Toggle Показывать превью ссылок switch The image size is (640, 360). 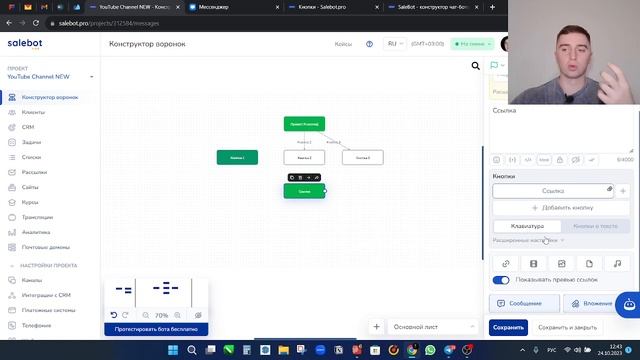coord(501,280)
